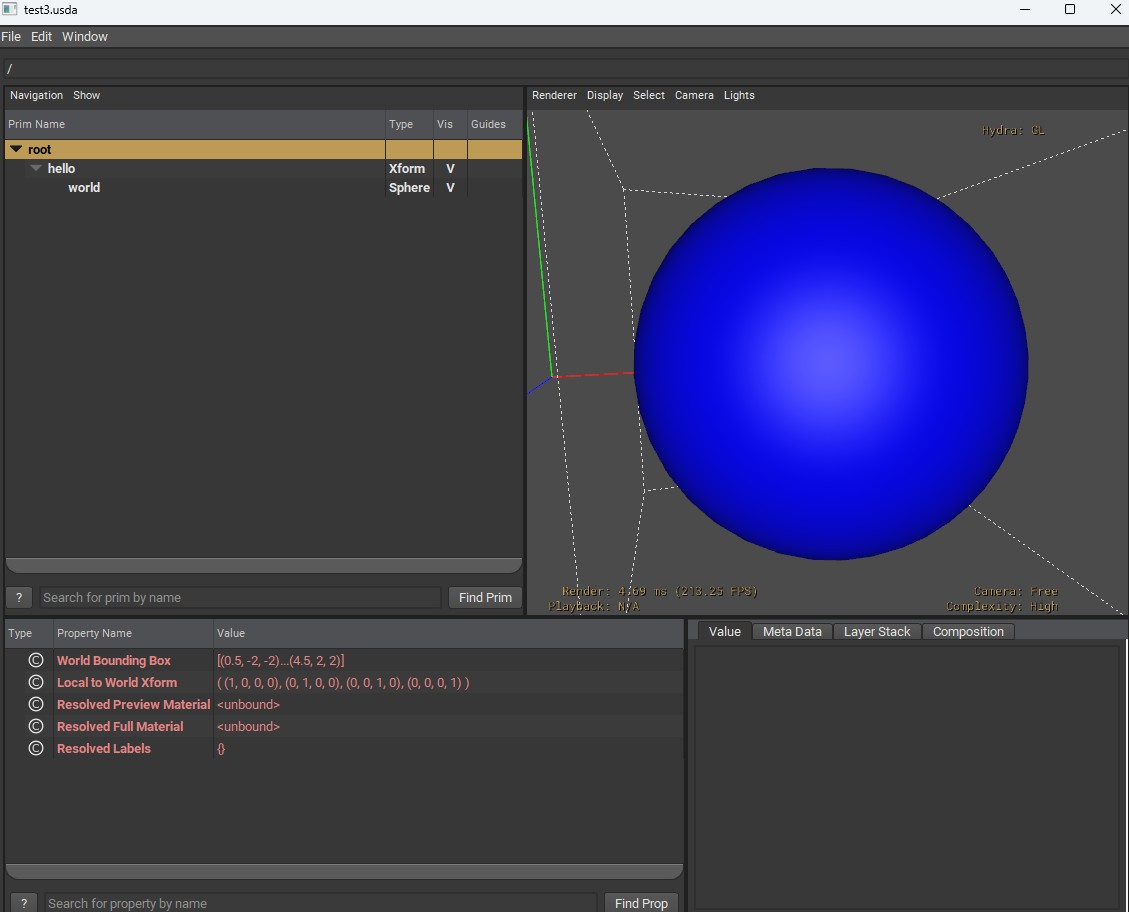Click the prim tree horizontal scrollbar

264,565
